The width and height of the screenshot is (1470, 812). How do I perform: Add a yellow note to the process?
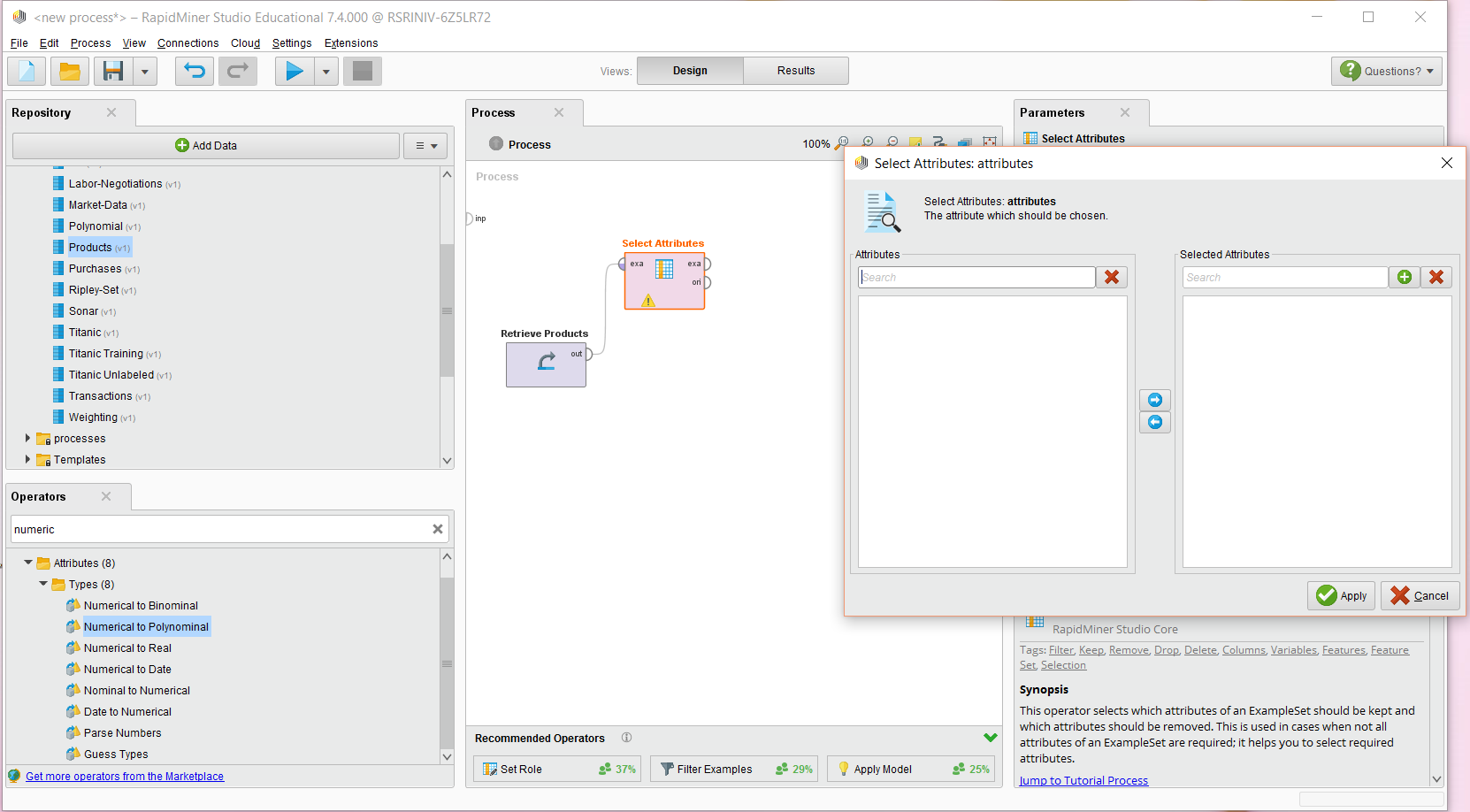pos(915,142)
